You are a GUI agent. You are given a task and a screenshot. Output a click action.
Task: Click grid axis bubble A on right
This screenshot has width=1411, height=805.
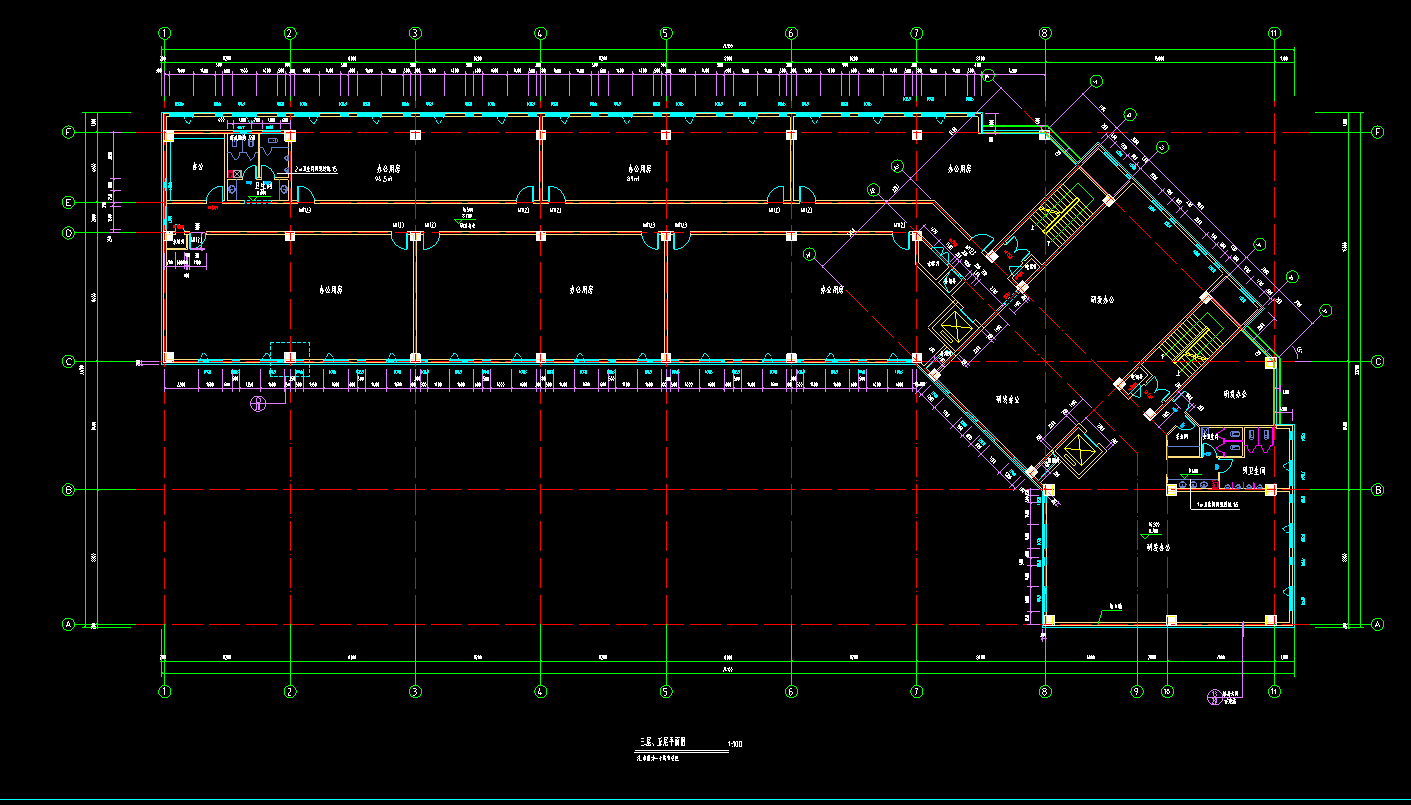(1377, 625)
